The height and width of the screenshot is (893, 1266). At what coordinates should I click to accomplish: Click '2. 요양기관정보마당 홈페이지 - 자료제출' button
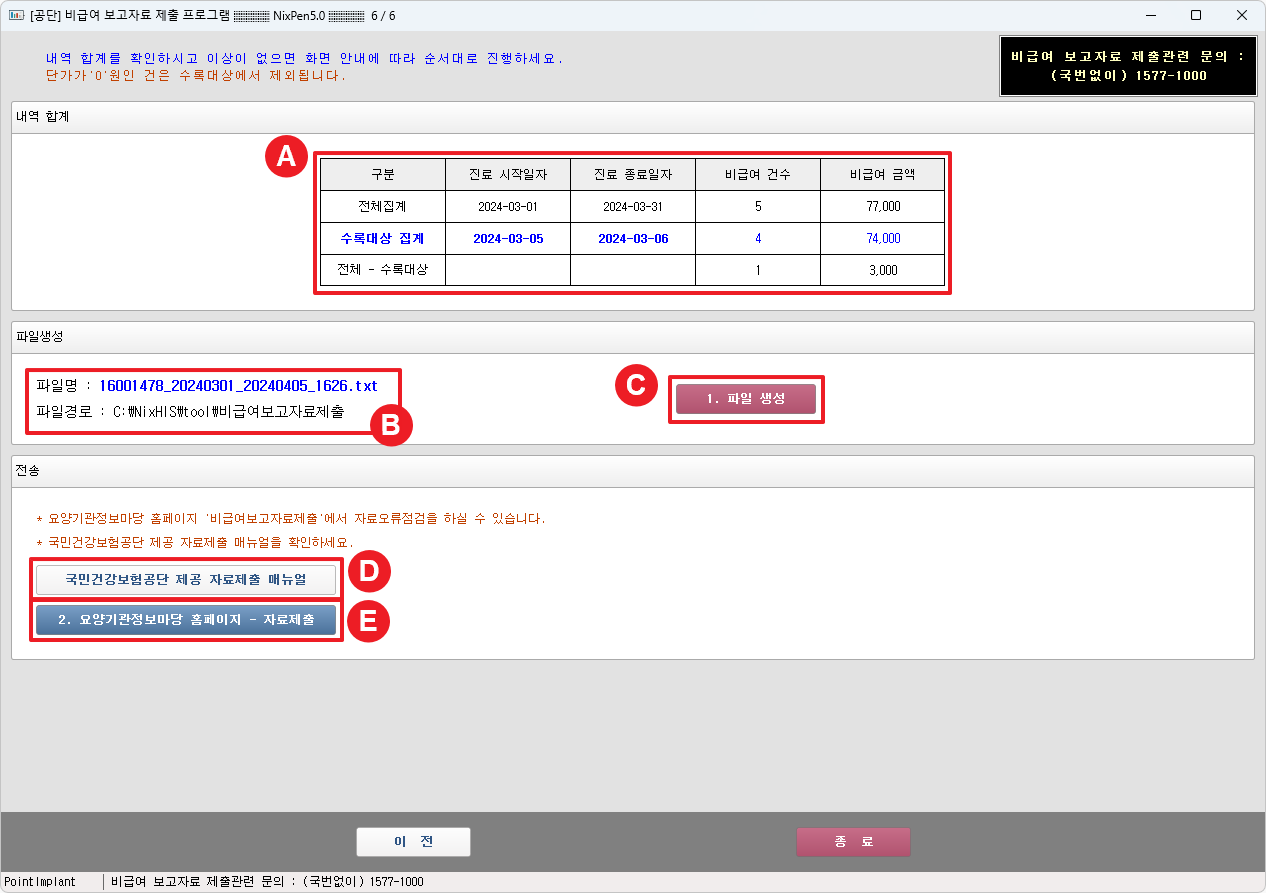186,620
